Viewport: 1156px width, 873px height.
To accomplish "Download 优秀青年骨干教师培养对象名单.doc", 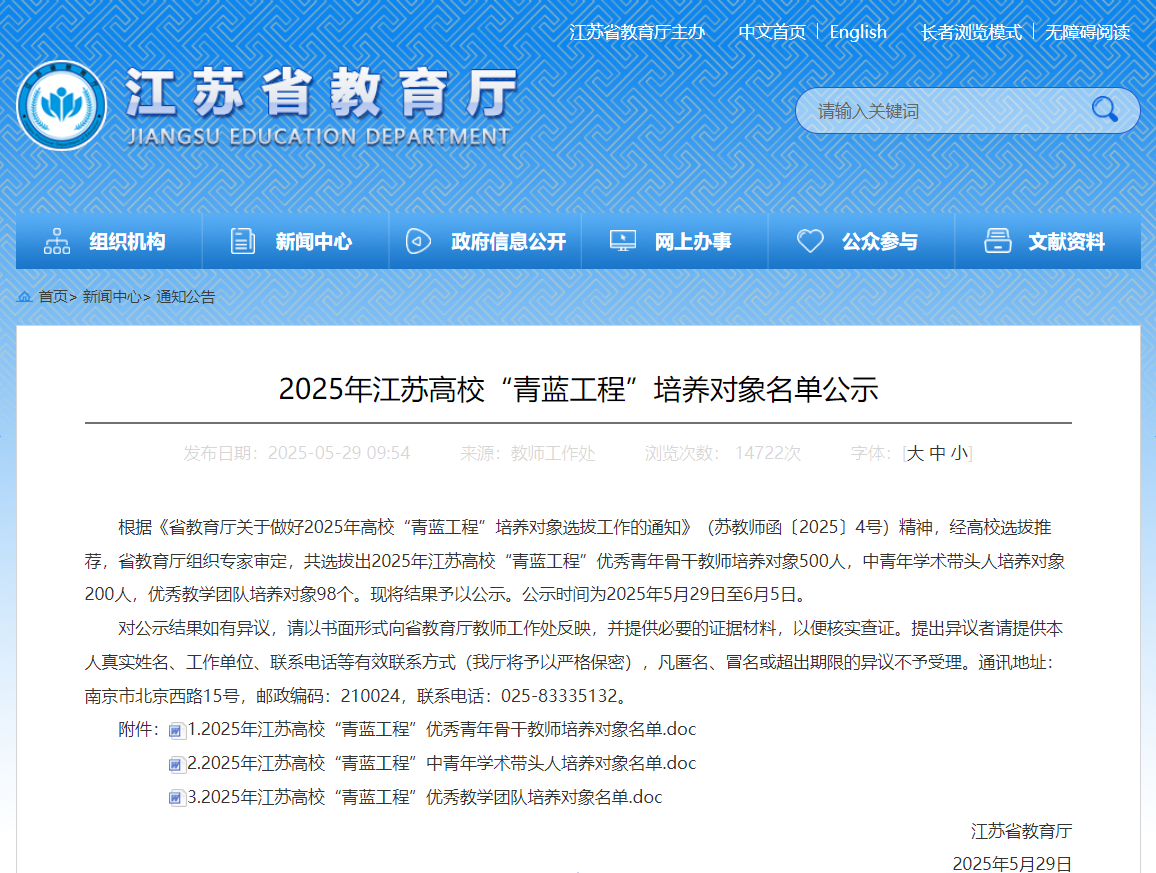I will (x=442, y=729).
